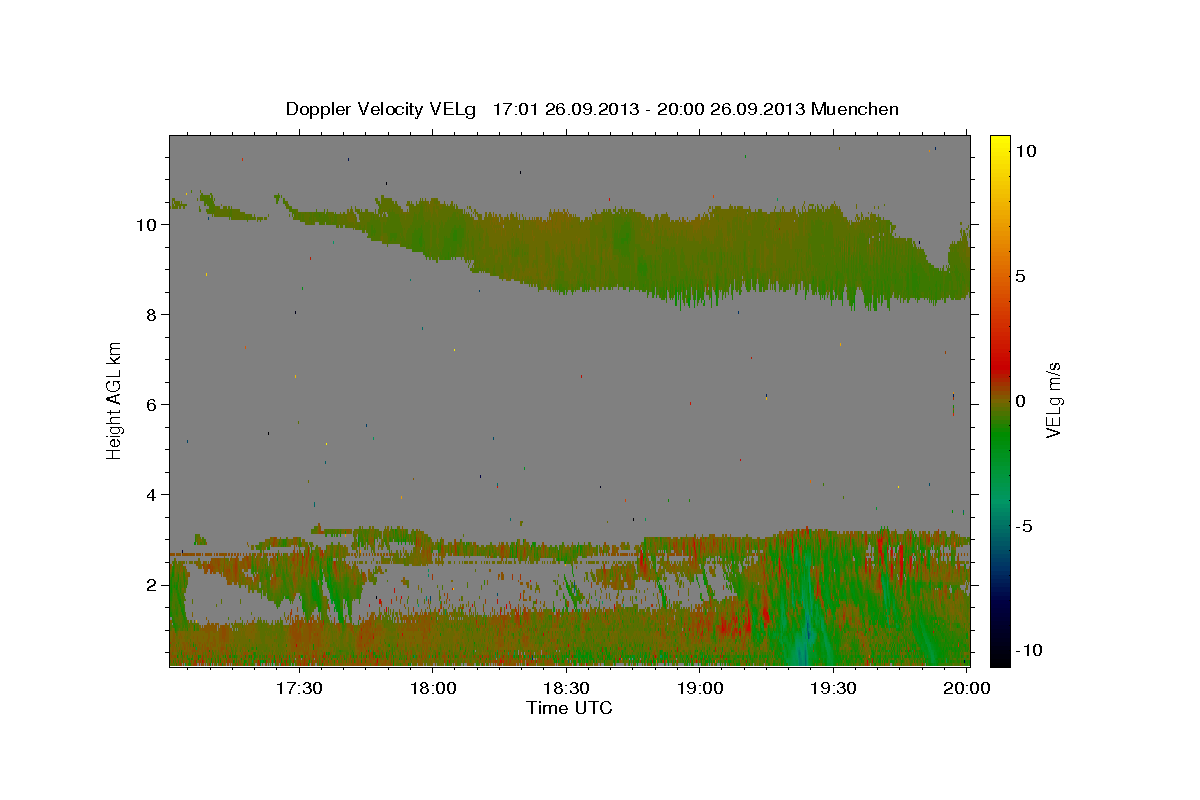This screenshot has height=800, width=1200.
Task: Click the 19:30 time tick label
Action: pyautogui.click(x=834, y=688)
